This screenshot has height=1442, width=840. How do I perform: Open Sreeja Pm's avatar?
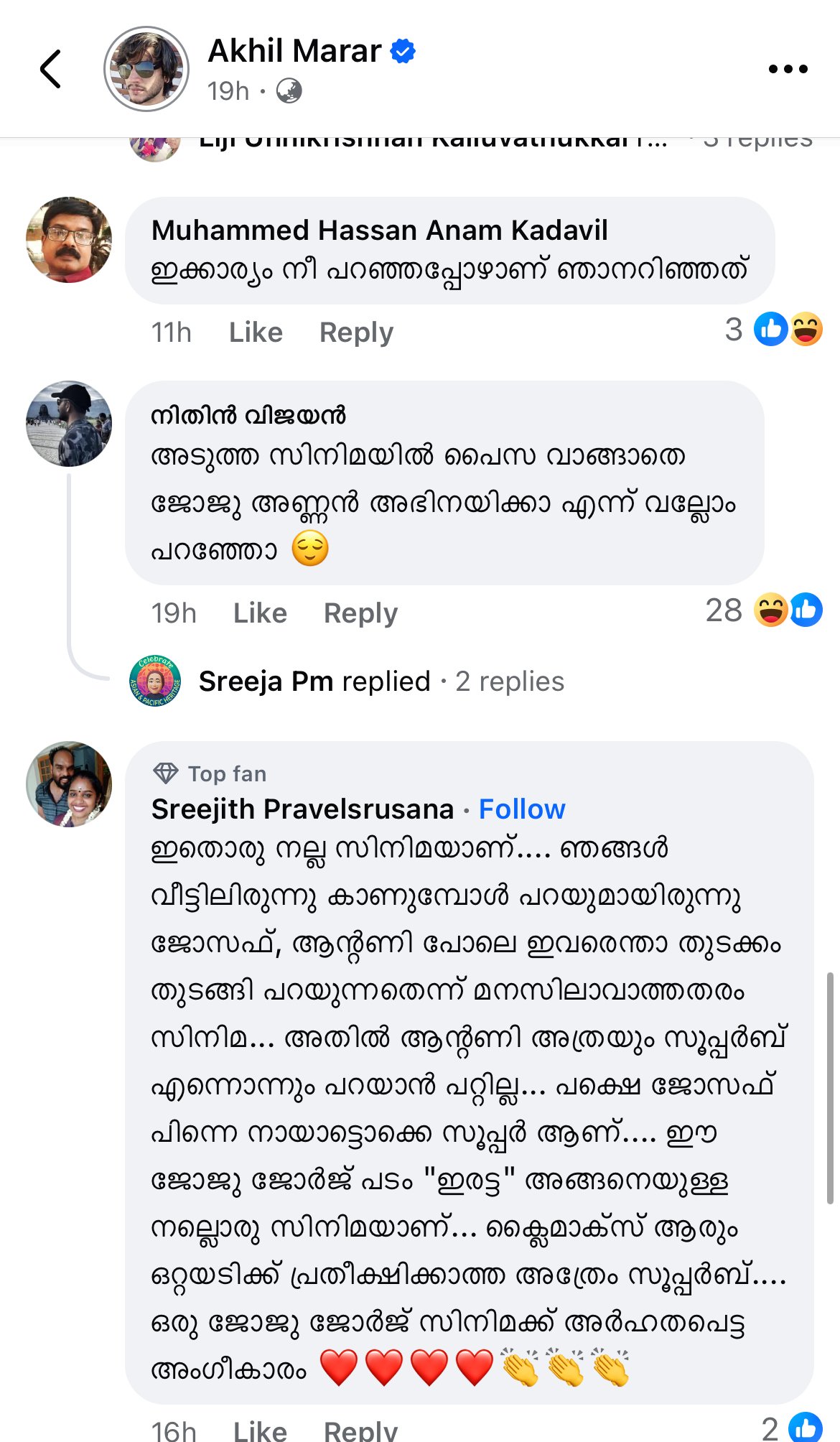[x=154, y=681]
